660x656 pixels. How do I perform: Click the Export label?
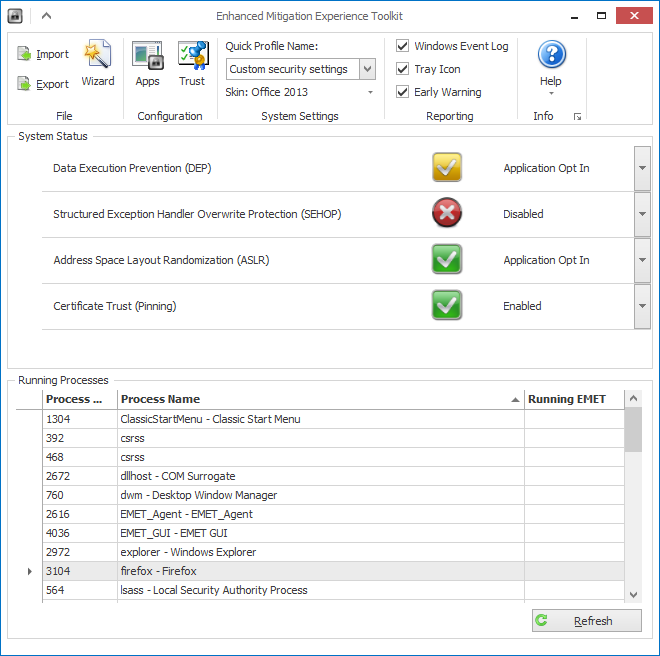coord(52,84)
